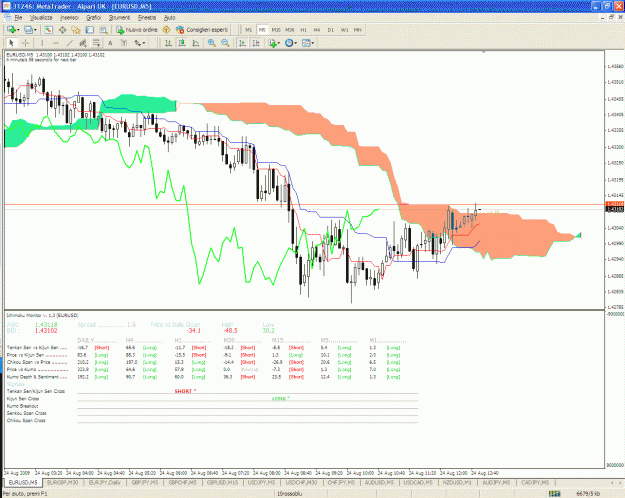The height and width of the screenshot is (498, 625).
Task: Select the Fibonacci retracement tool
Action: coord(96,43)
